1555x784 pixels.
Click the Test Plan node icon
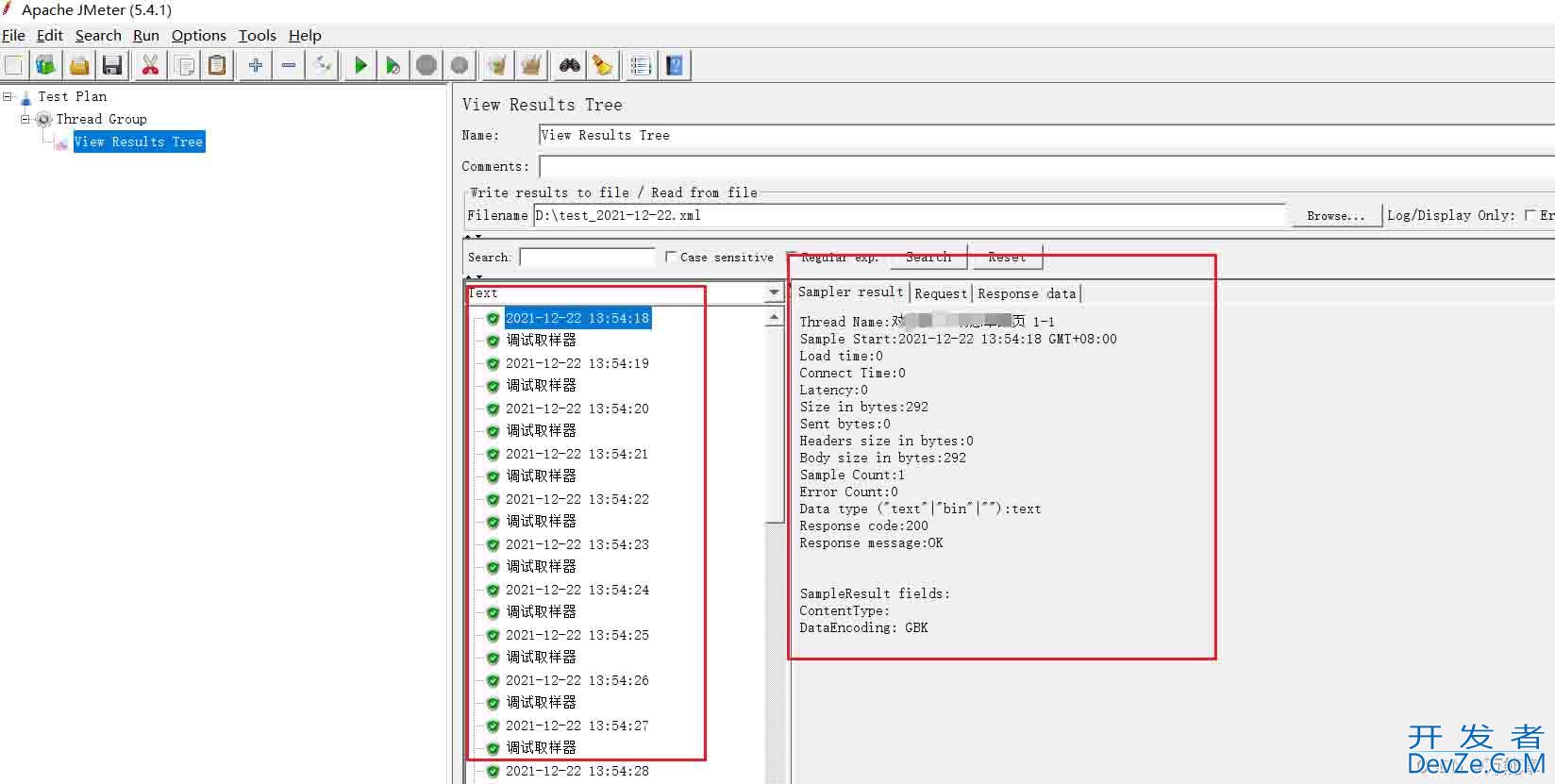(x=25, y=96)
